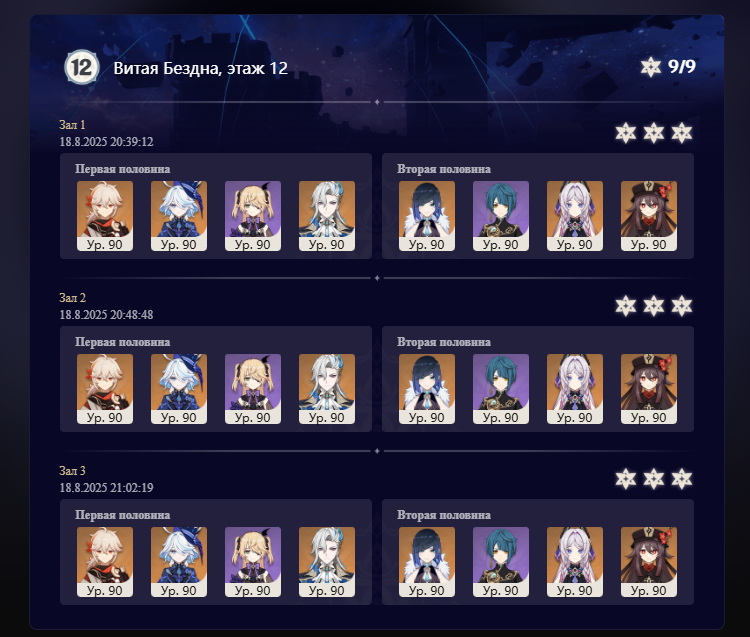
Task: Select Yelan portrait in Зал 1 second half
Action: [427, 216]
